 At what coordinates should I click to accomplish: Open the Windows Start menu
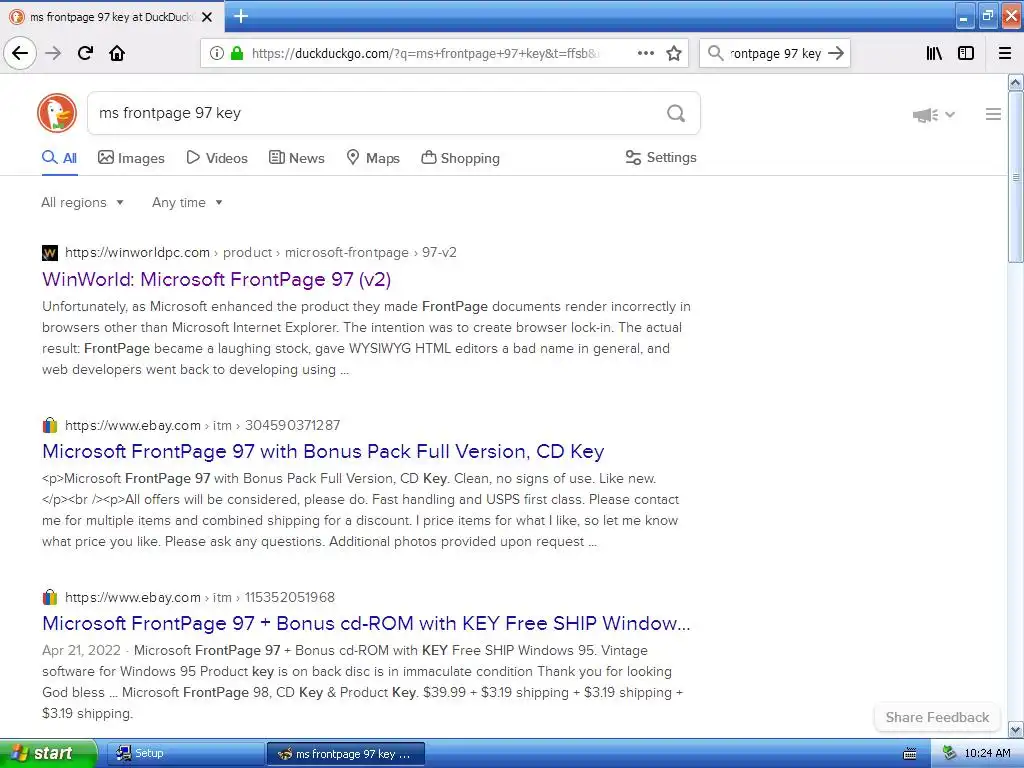(48, 753)
